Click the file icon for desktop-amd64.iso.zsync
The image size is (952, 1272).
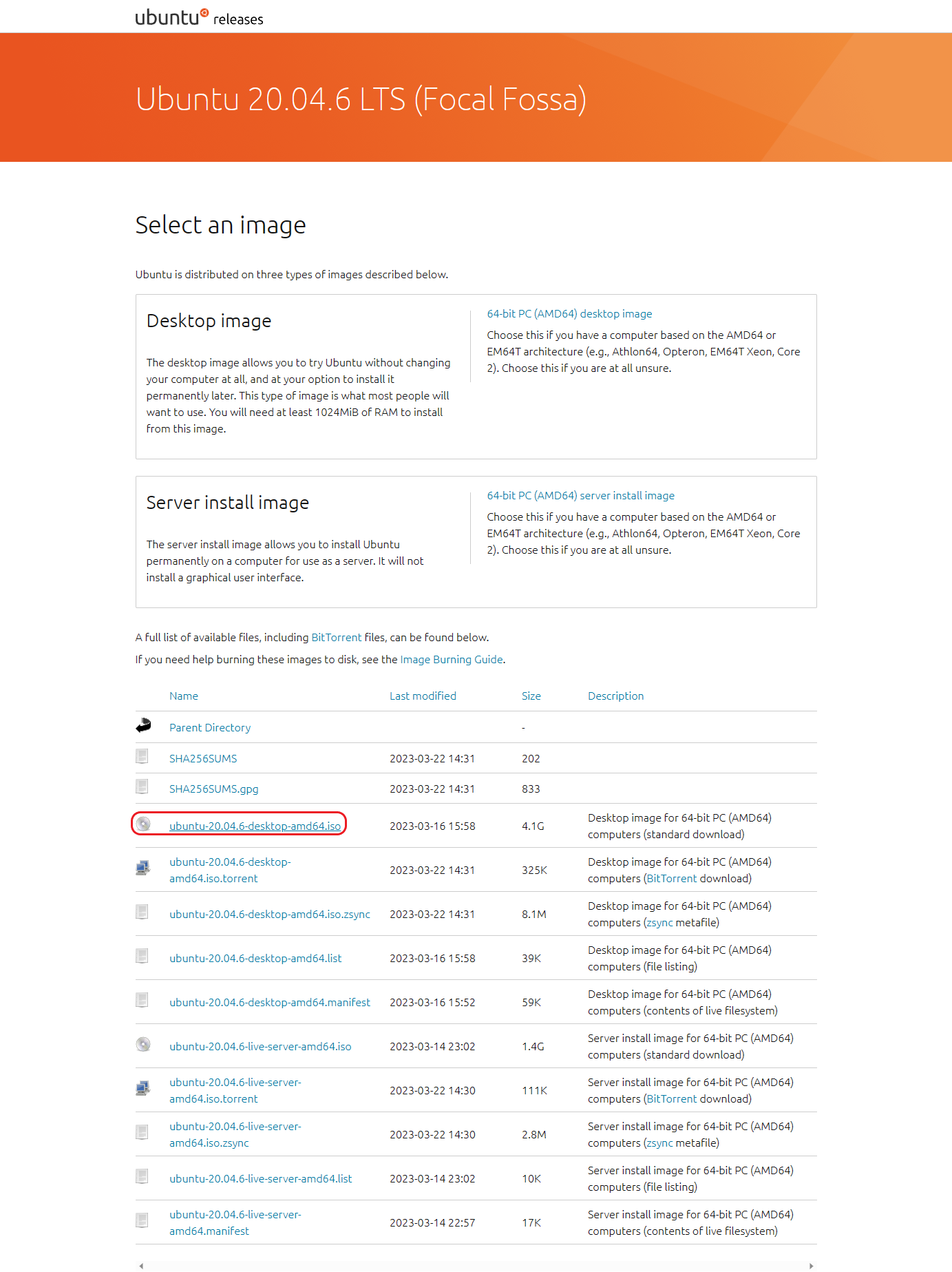(x=142, y=912)
